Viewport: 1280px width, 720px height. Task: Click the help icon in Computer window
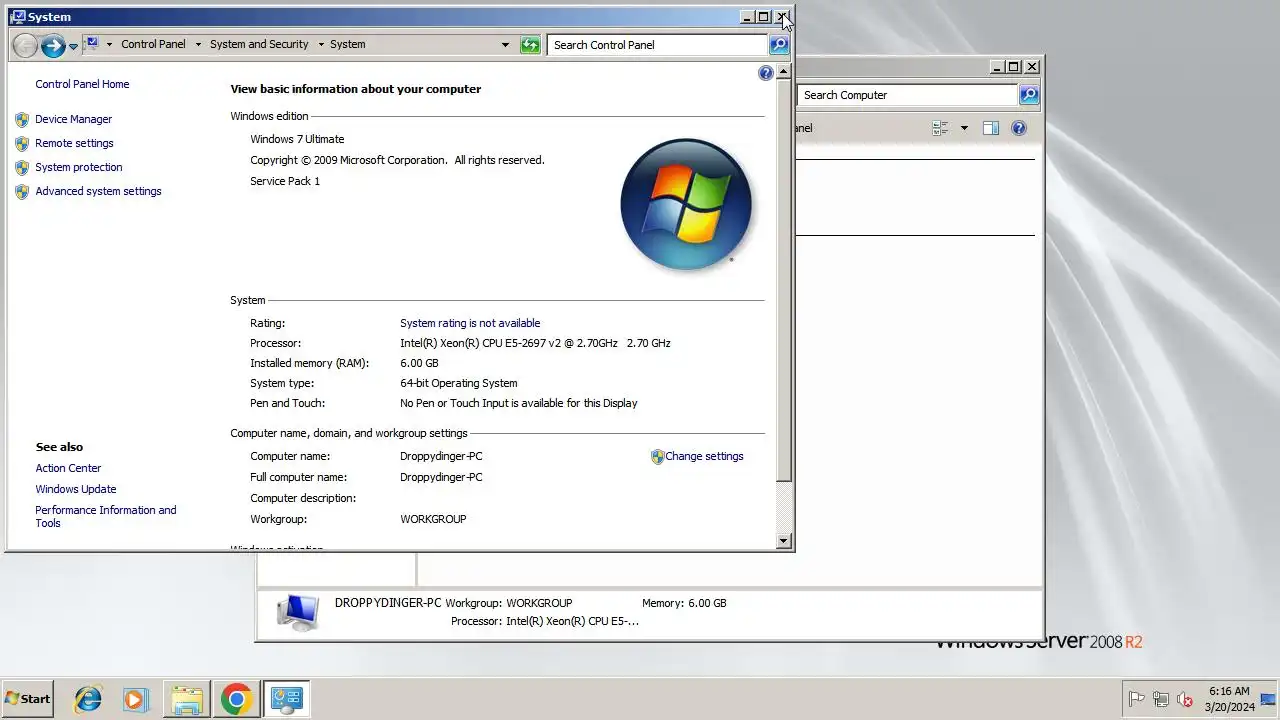[x=1019, y=128]
